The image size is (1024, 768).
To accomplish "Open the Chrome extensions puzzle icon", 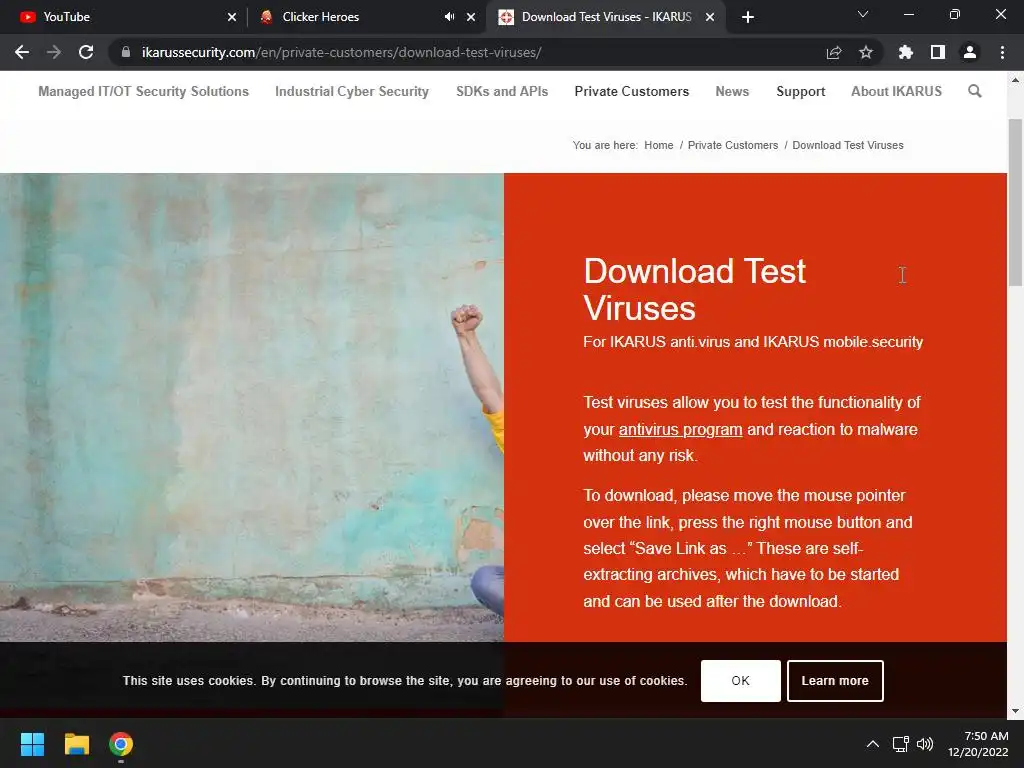I will pos(906,52).
